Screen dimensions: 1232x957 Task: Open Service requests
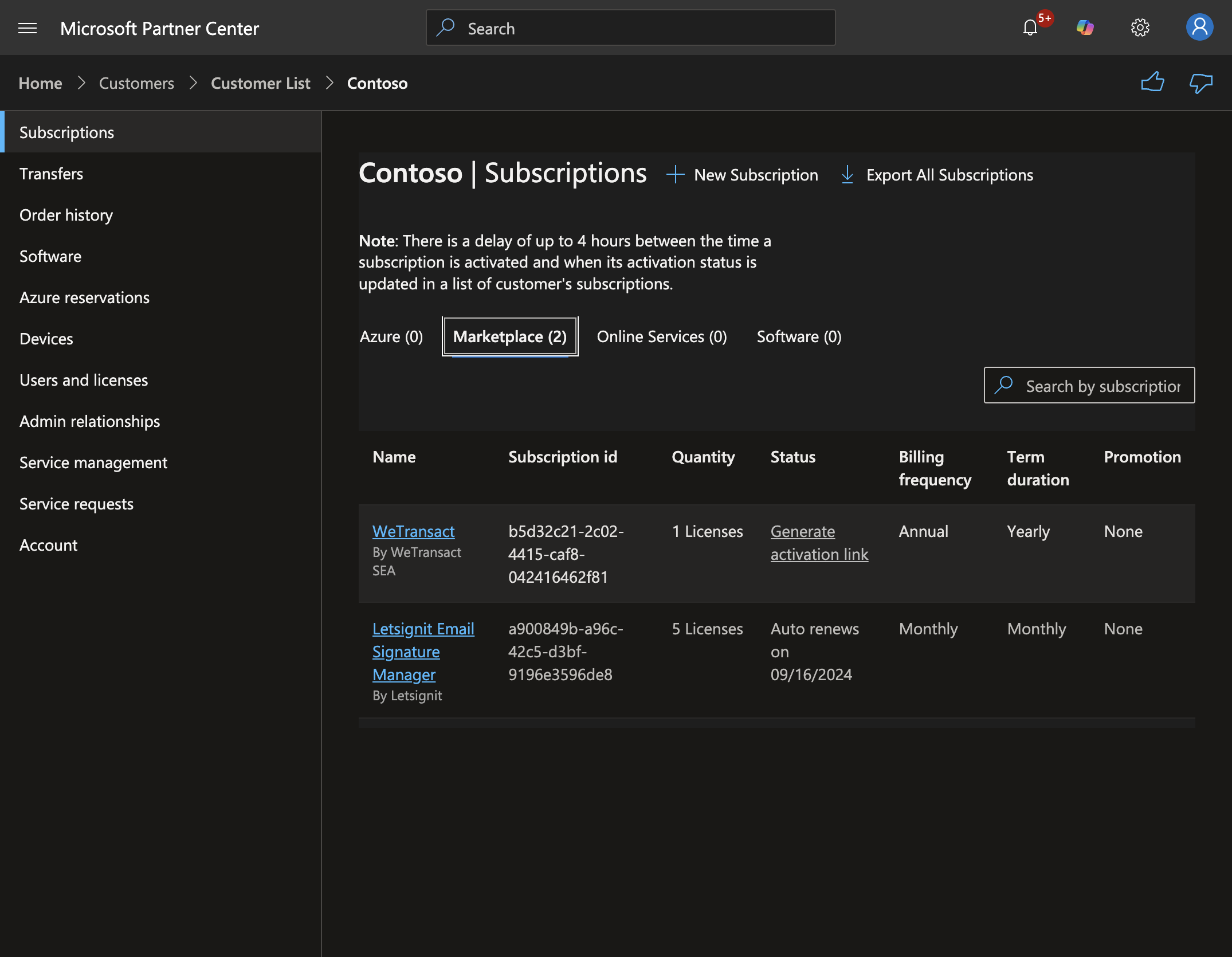click(x=160, y=504)
